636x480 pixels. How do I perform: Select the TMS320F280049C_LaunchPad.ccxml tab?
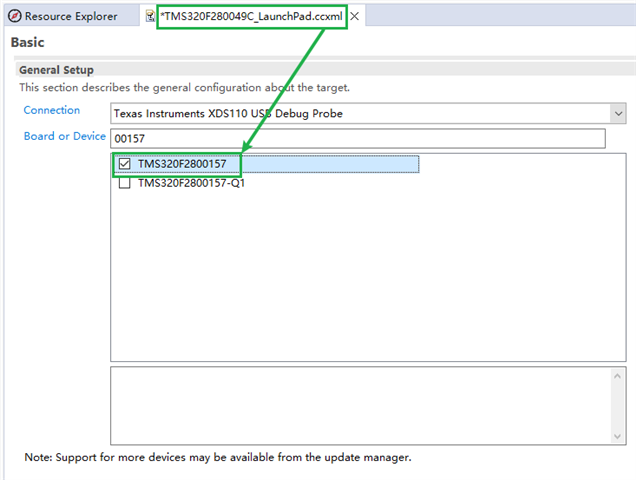(x=251, y=16)
